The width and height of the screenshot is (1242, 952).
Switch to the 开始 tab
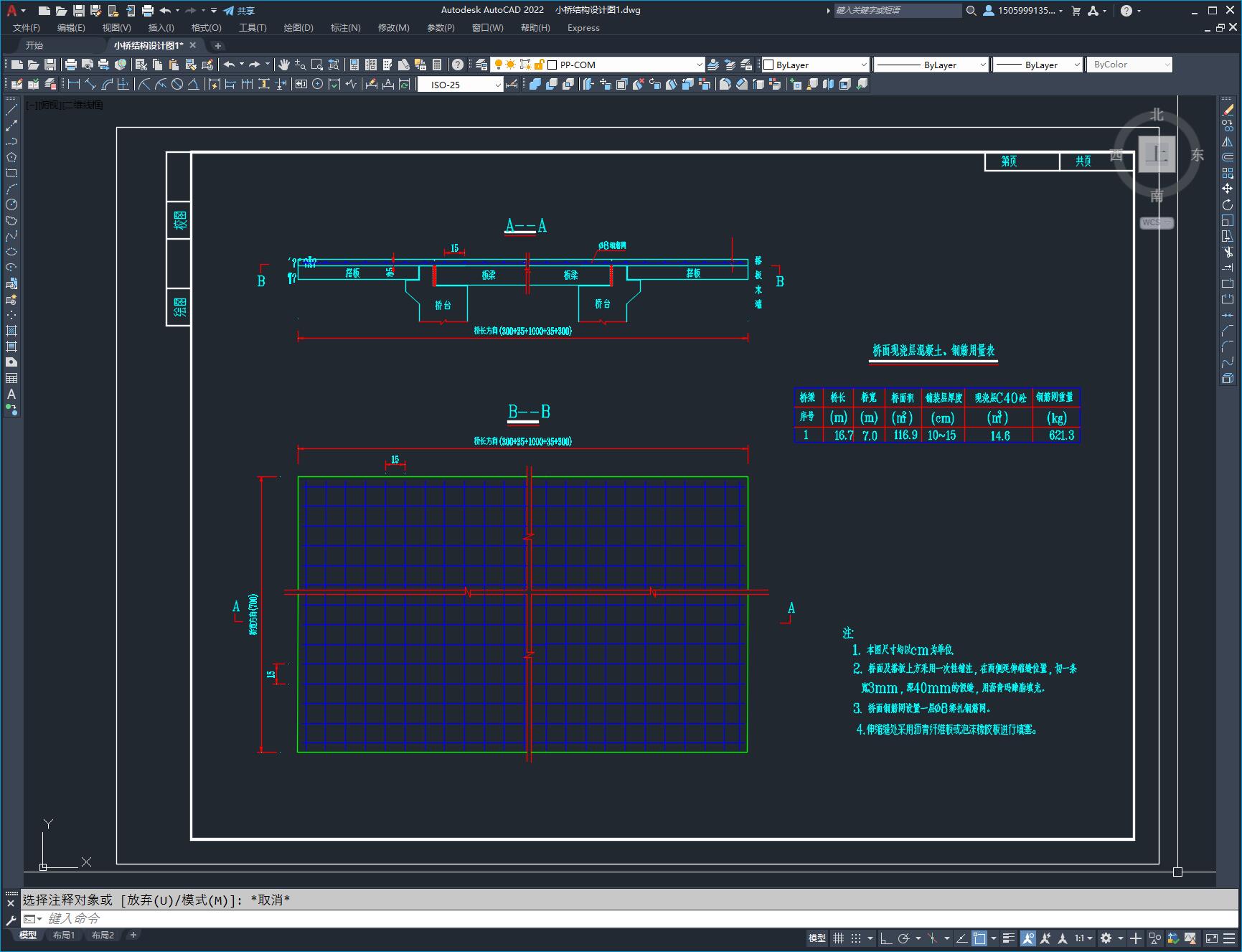[x=34, y=45]
